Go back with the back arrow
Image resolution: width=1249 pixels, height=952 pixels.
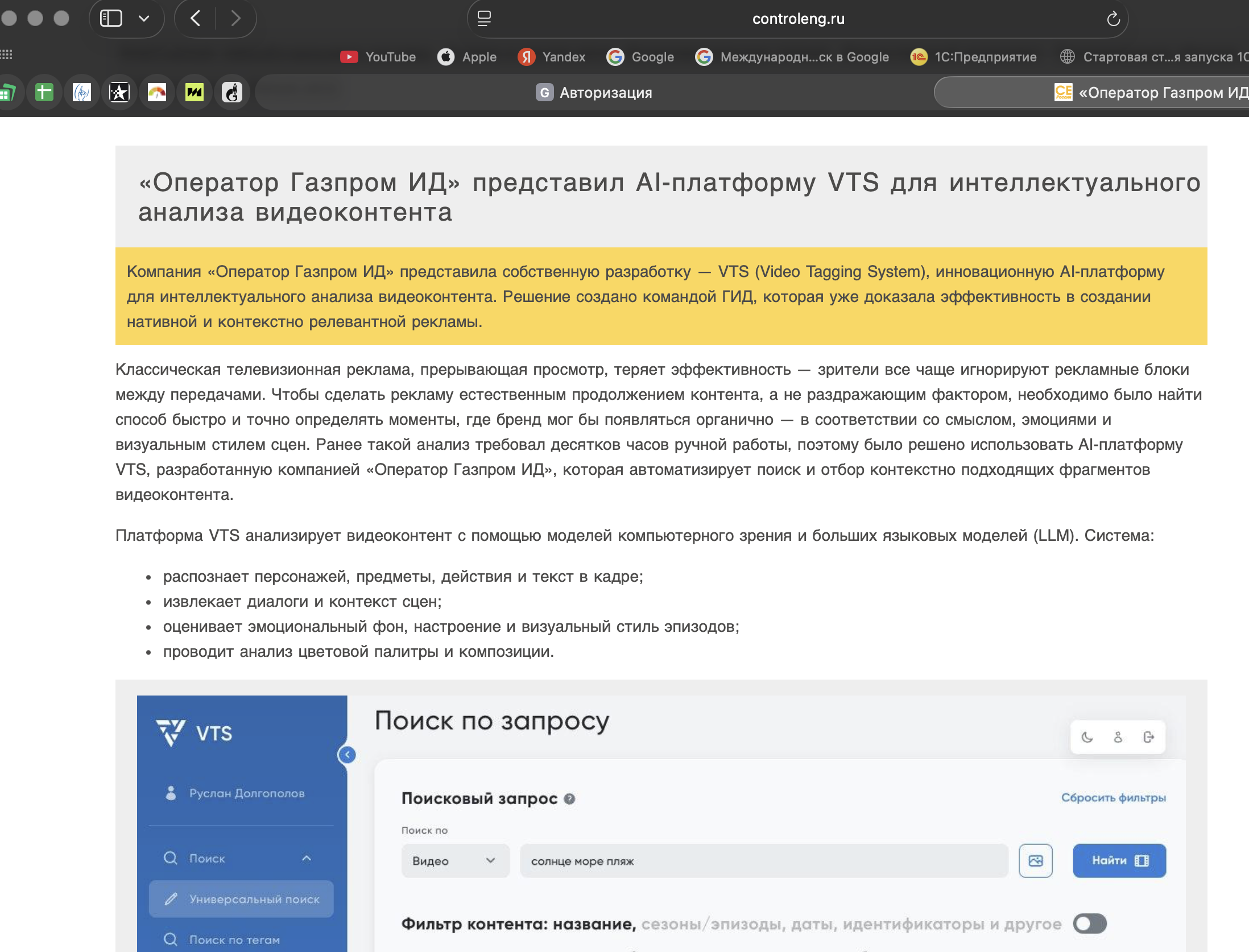(x=195, y=19)
